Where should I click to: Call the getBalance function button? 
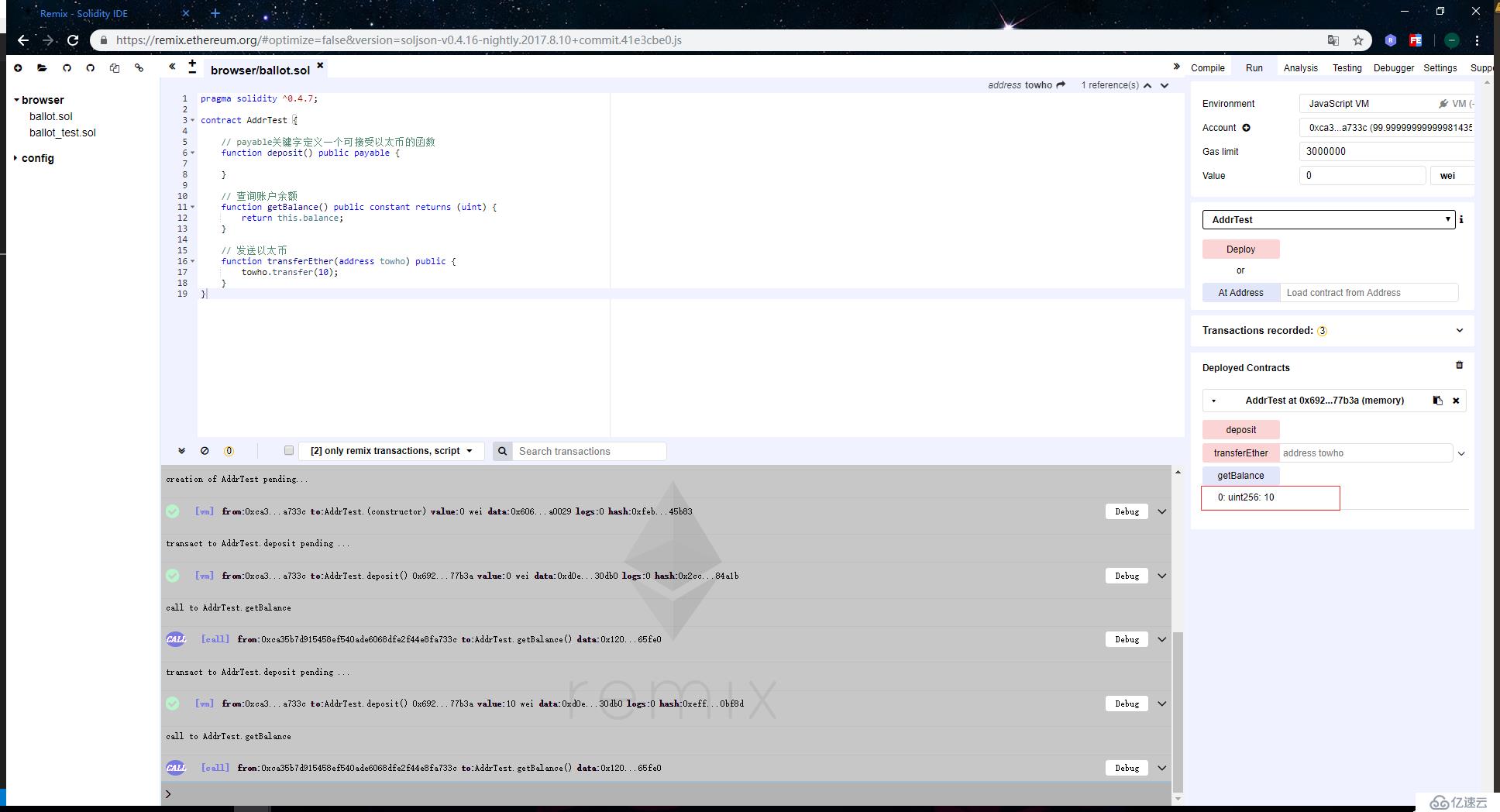click(1240, 476)
